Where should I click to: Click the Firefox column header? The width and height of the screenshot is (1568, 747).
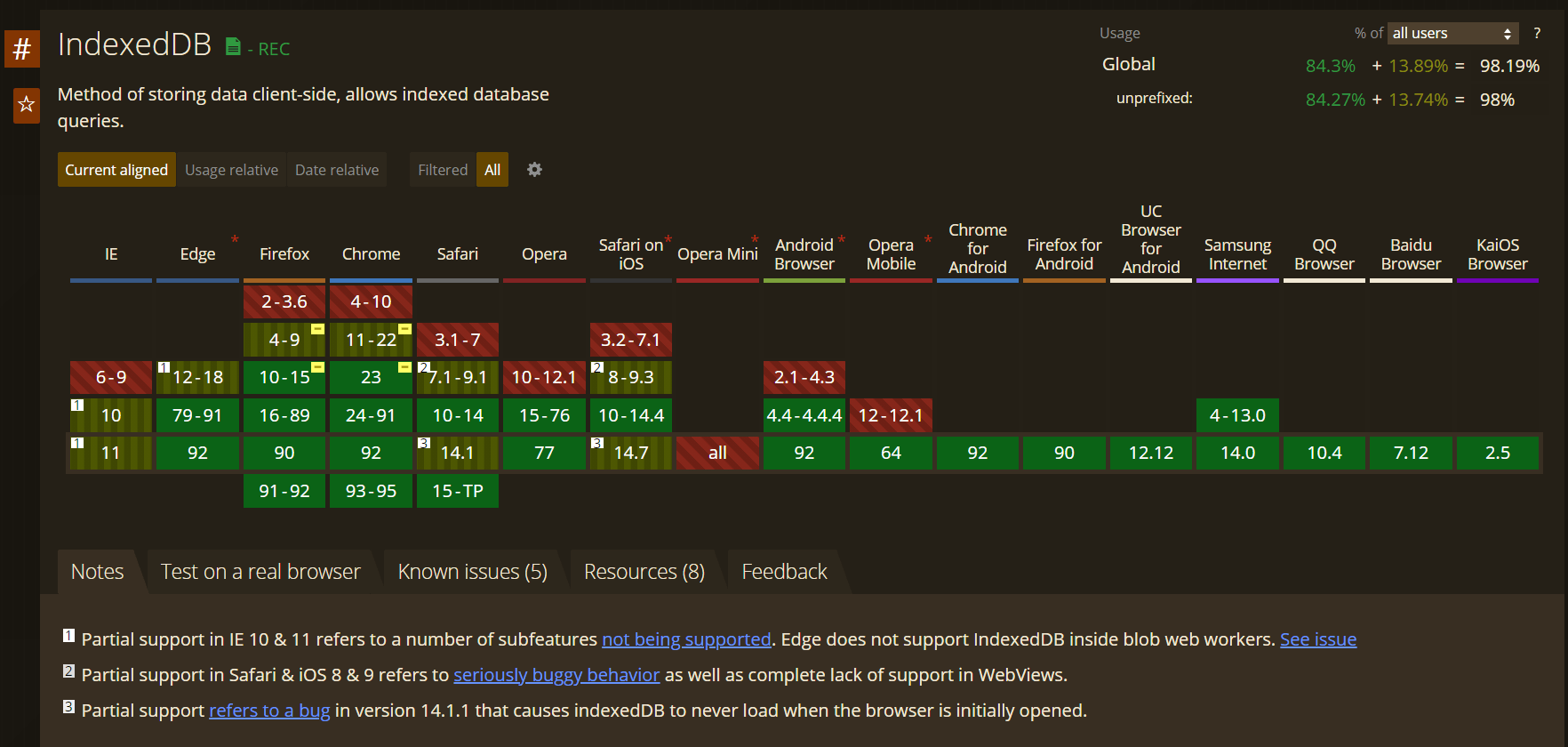tap(284, 254)
